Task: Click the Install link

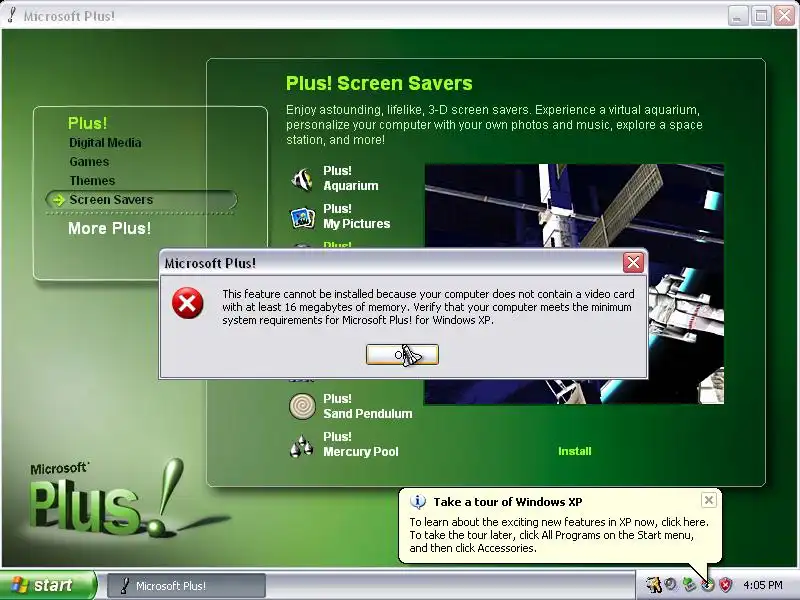Action: coord(574,451)
